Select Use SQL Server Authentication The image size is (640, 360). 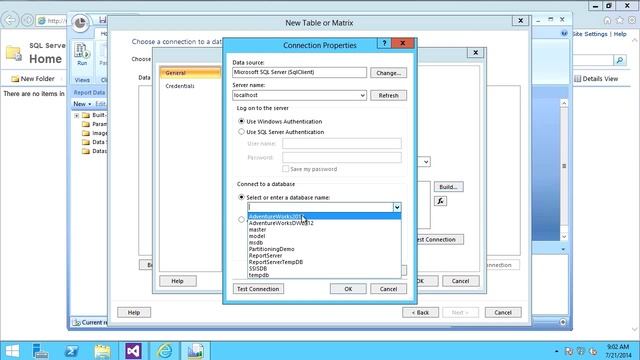click(241, 132)
